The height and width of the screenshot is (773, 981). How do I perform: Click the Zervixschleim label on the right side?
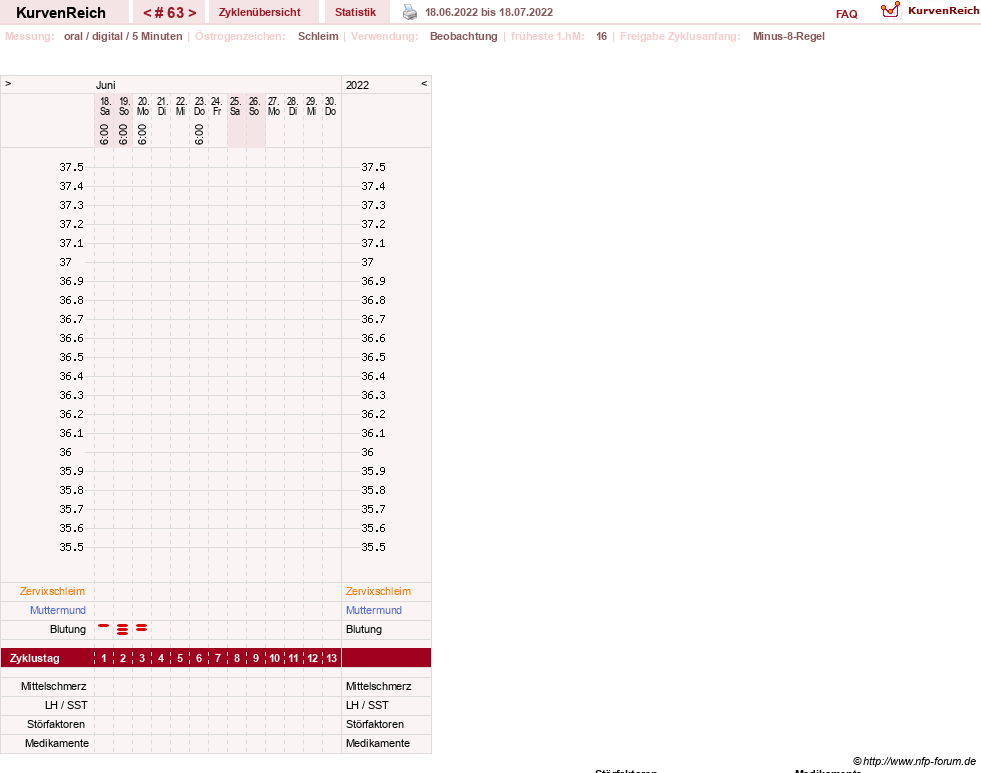tap(379, 591)
